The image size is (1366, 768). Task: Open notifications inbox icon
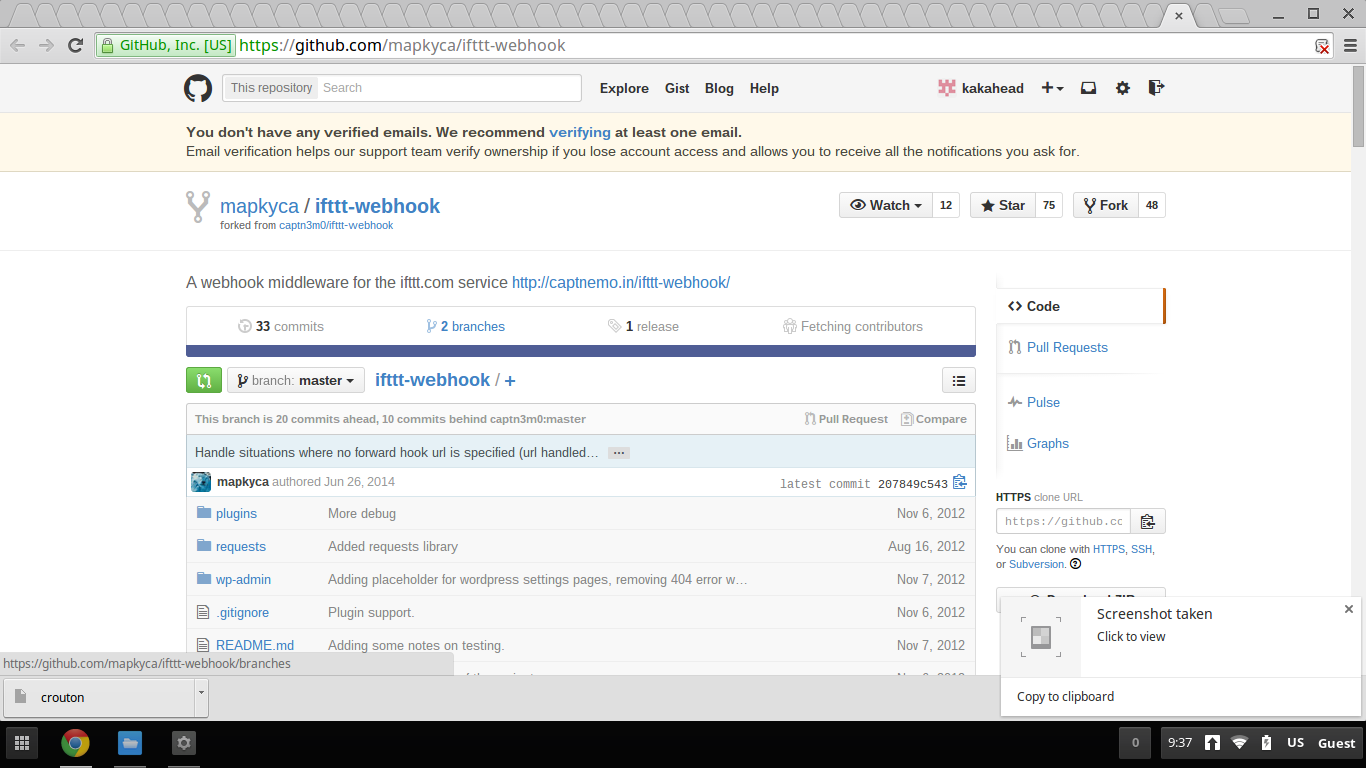pos(1088,88)
